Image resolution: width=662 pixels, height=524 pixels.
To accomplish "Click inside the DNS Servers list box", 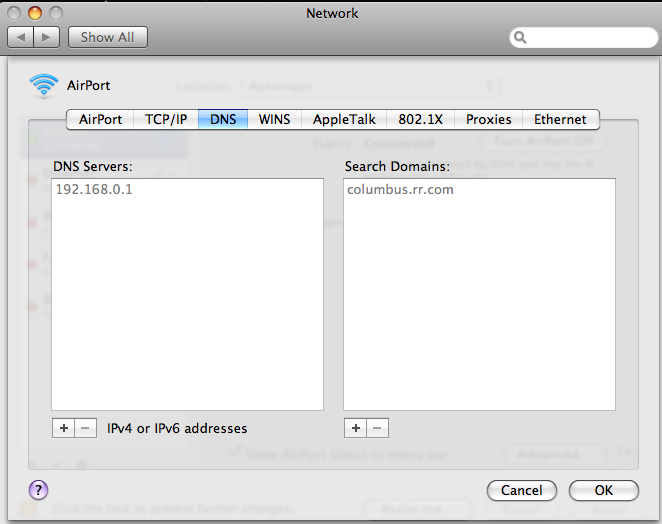I will pyautogui.click(x=187, y=294).
